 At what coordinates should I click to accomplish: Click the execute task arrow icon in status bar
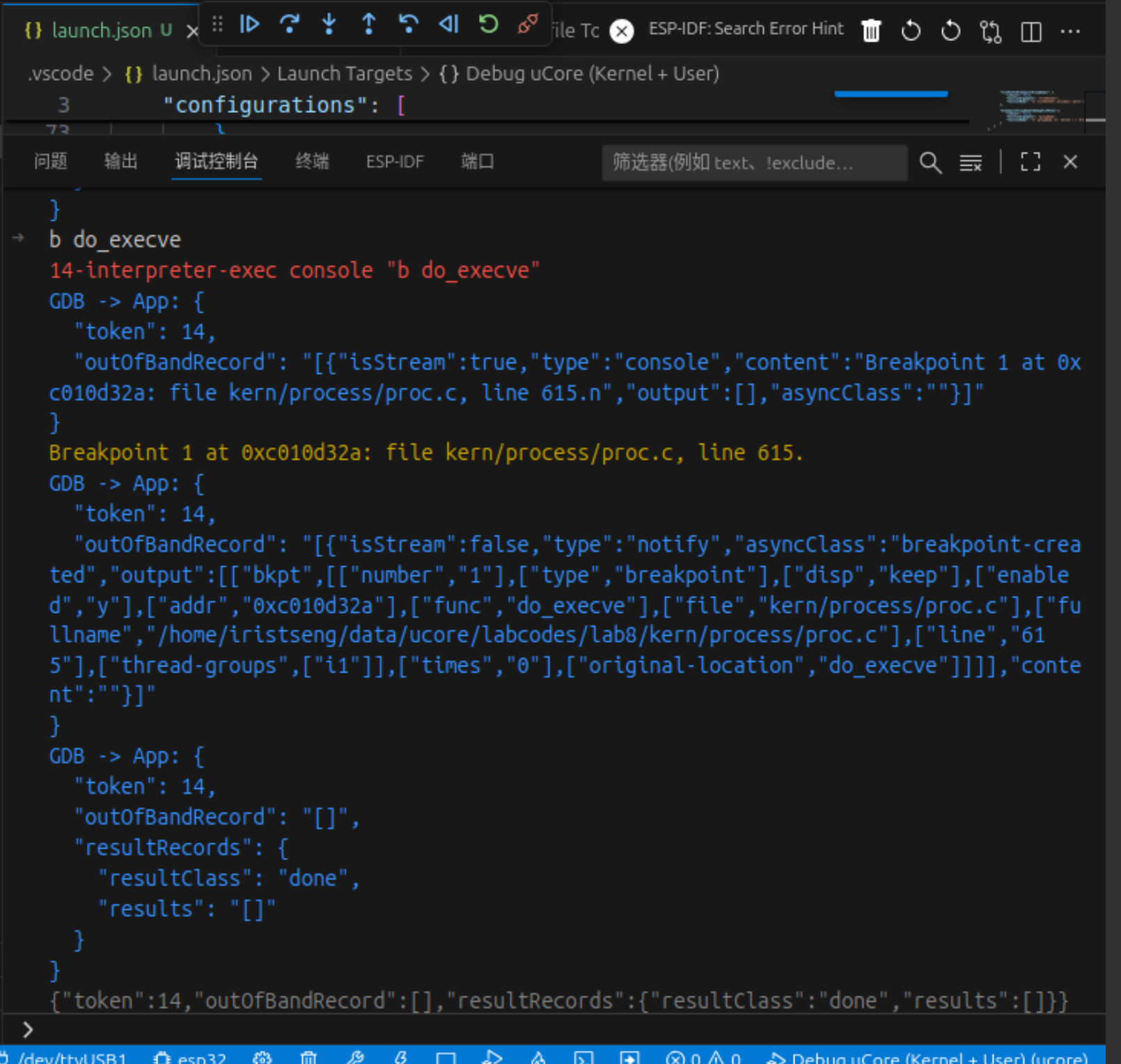pyautogui.click(x=629, y=1057)
